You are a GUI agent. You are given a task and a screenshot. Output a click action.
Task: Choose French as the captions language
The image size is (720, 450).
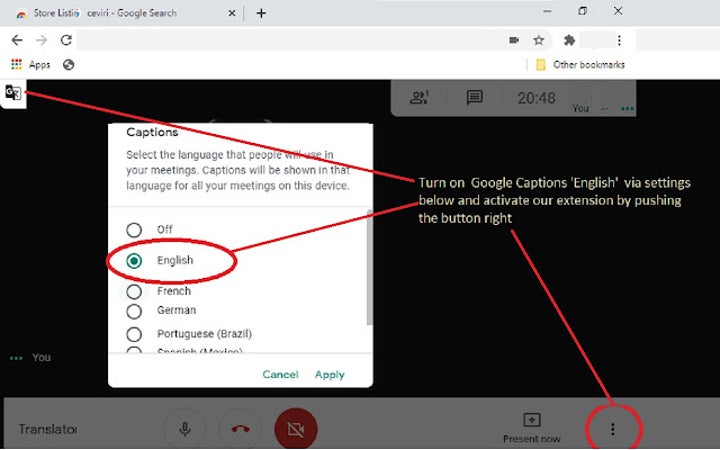pyautogui.click(x=134, y=292)
